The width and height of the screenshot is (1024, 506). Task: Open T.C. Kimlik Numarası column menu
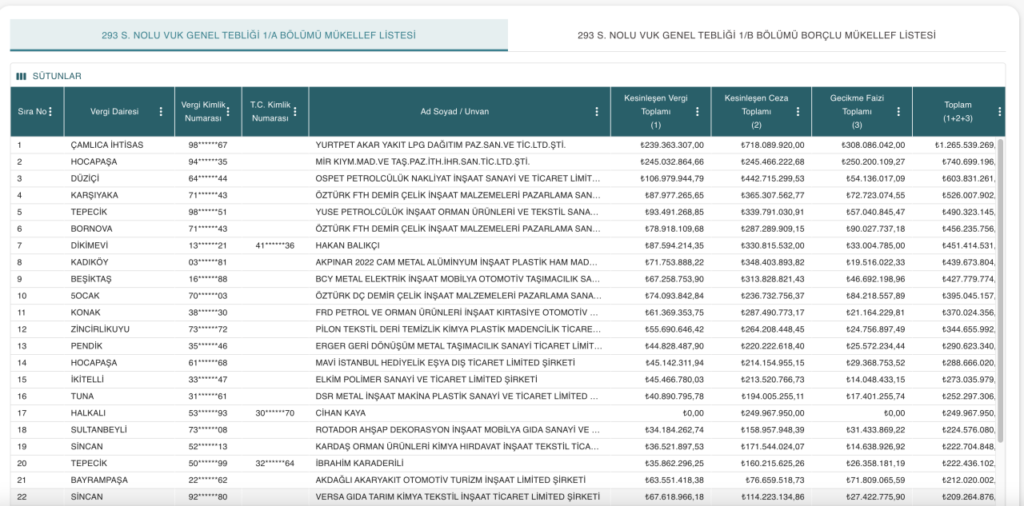[x=298, y=111]
